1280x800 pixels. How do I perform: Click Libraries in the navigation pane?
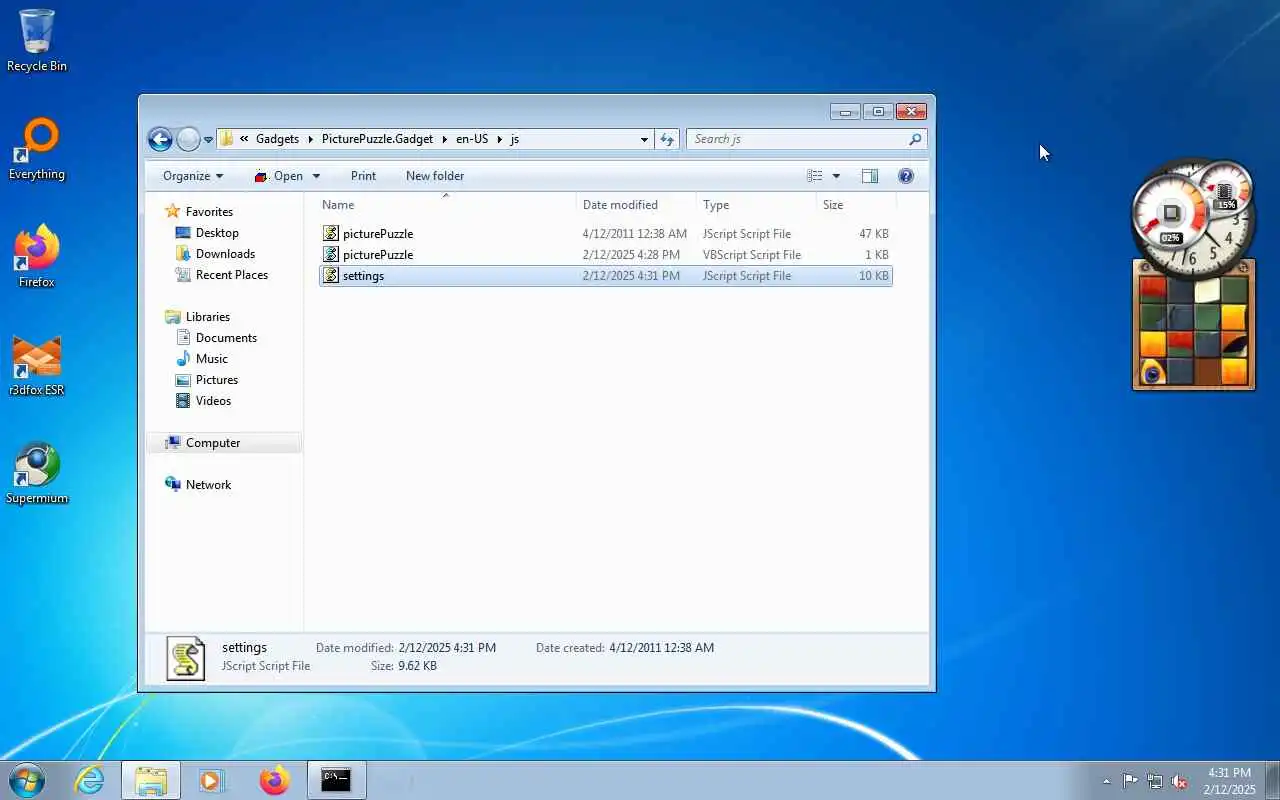point(207,316)
